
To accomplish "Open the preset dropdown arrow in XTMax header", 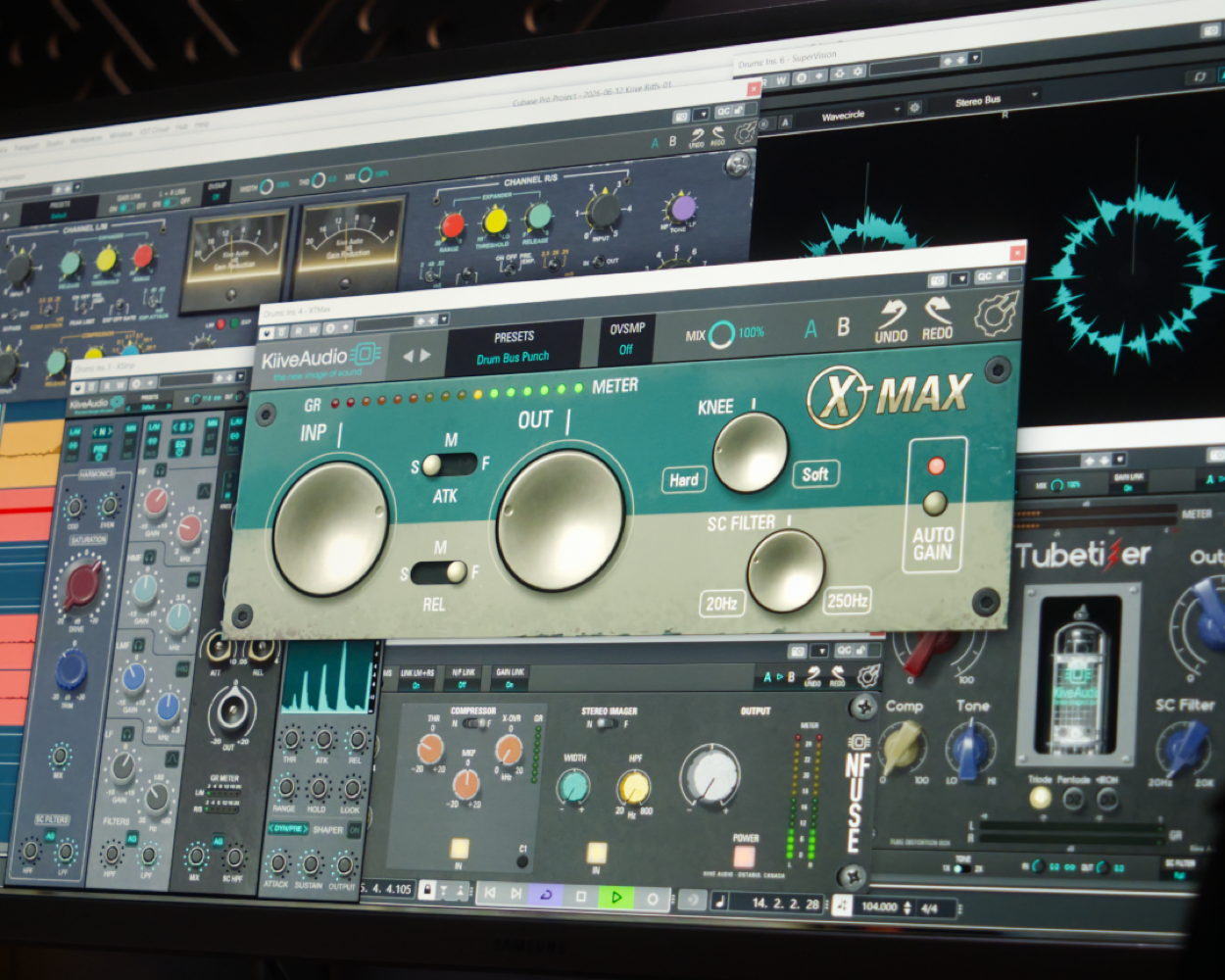I will (x=443, y=320).
